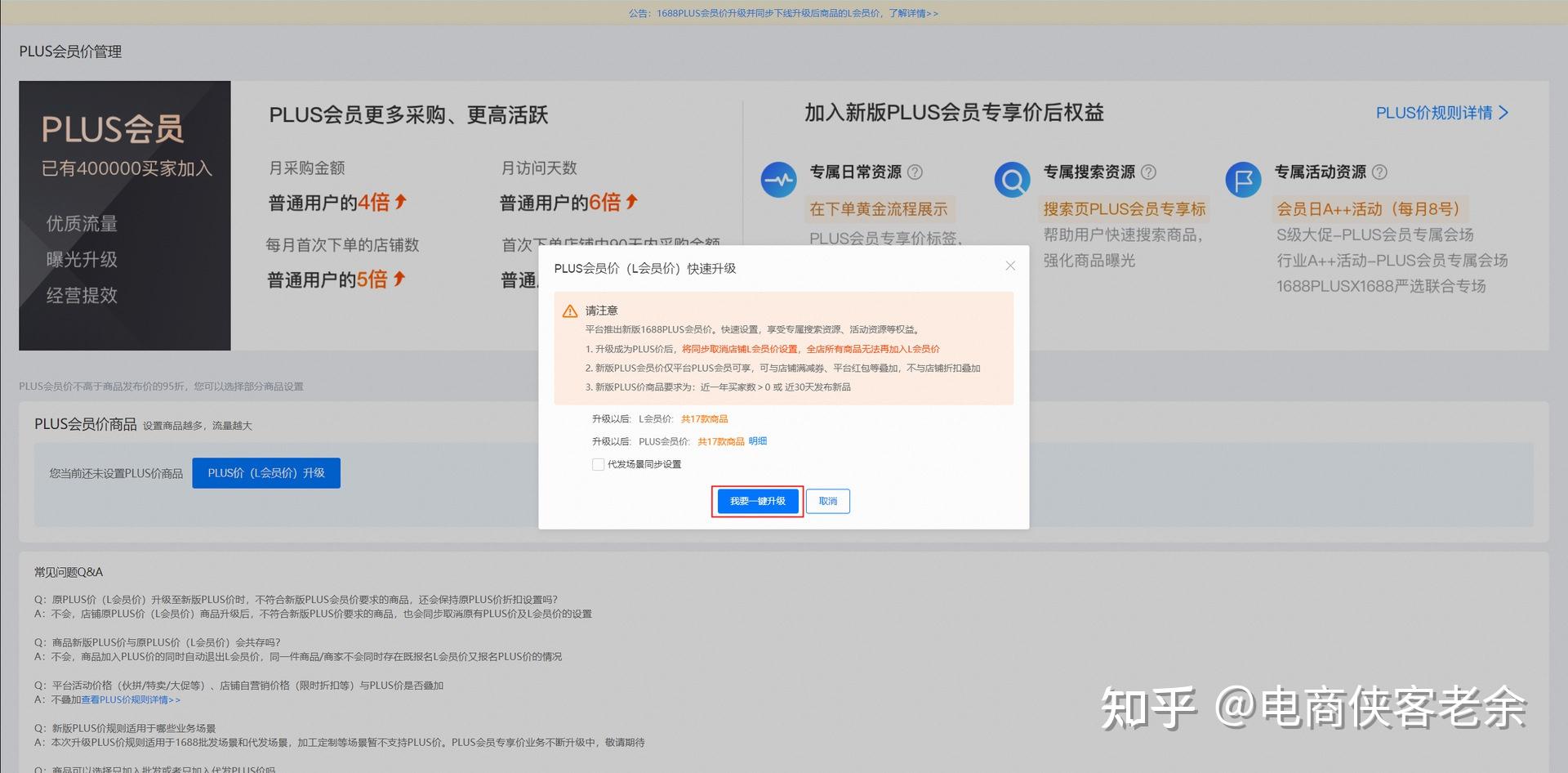The height and width of the screenshot is (773, 1568).
Task: Click the question mark icon next to 专属活动资源
Action: (x=1379, y=172)
